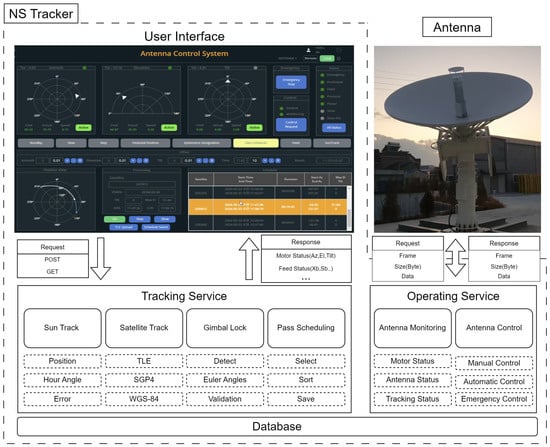Open the Satellite selection field in Positioning panel
550x447 pixels.
point(142,184)
